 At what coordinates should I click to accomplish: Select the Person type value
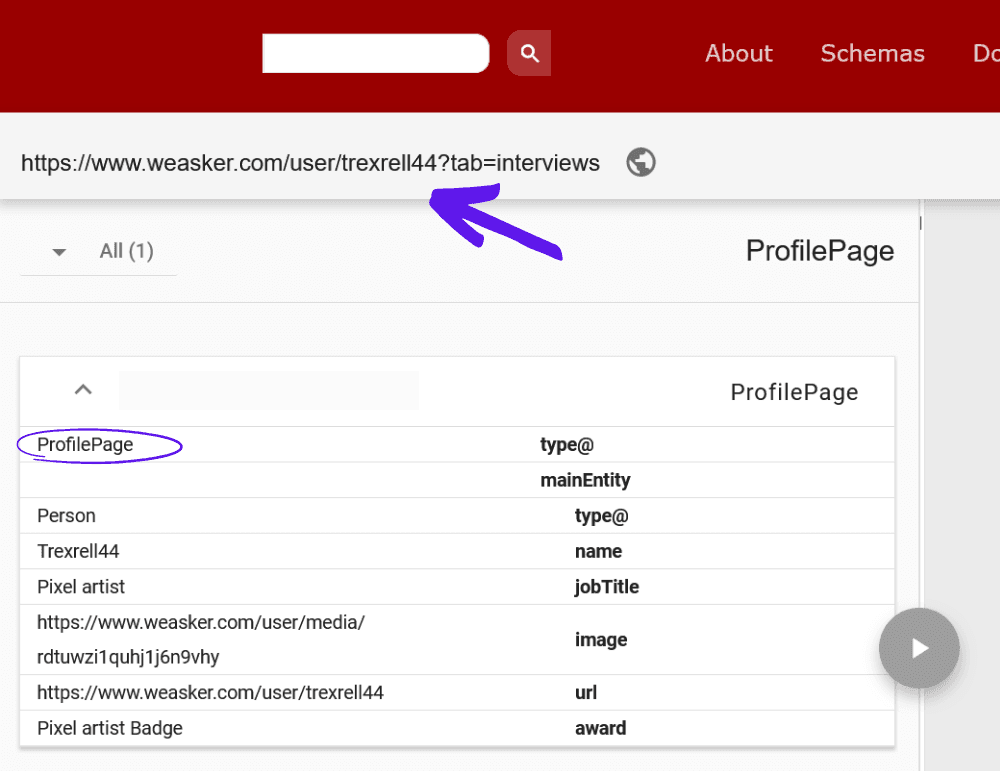tap(66, 516)
